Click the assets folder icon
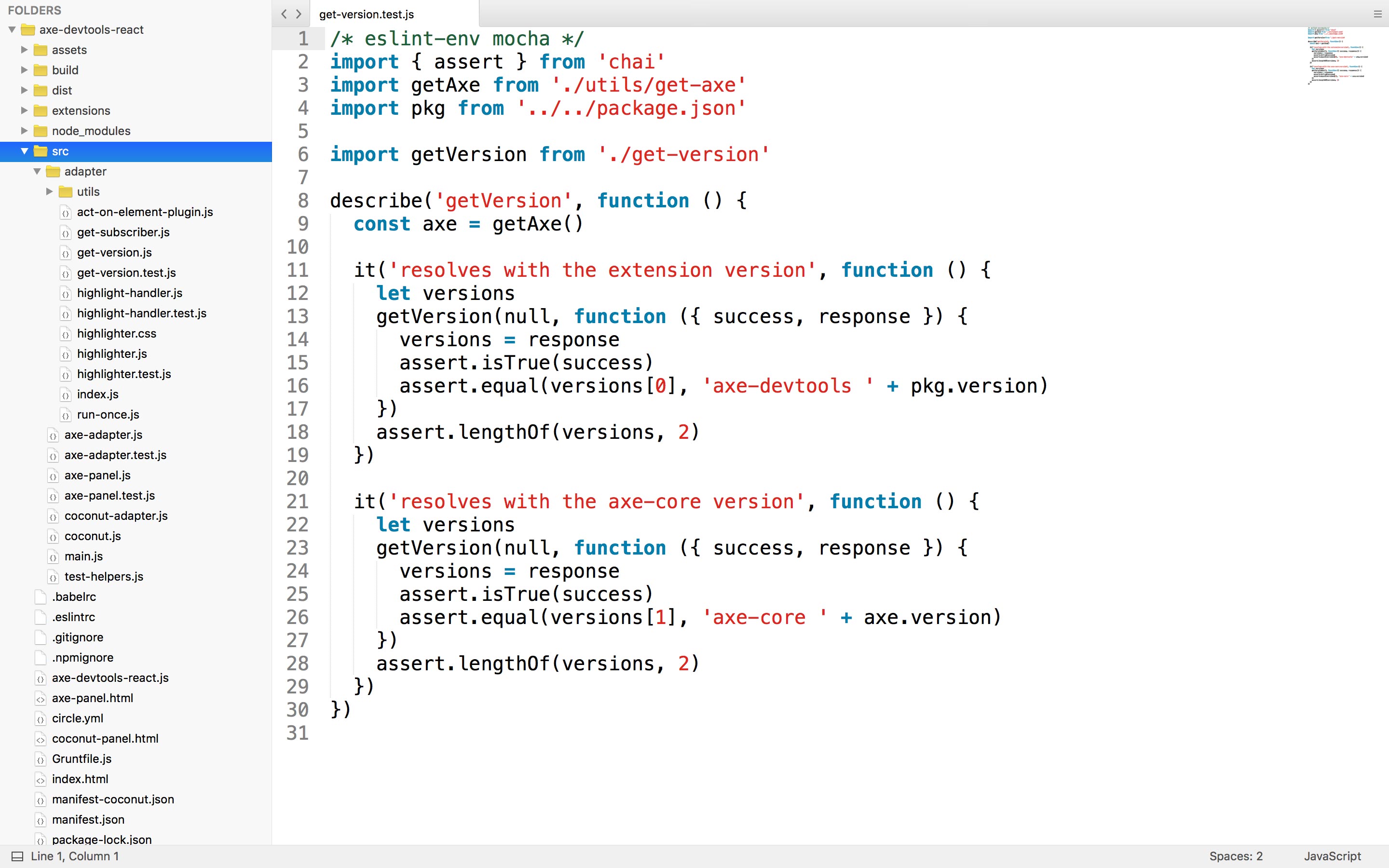1389x868 pixels. coord(40,50)
